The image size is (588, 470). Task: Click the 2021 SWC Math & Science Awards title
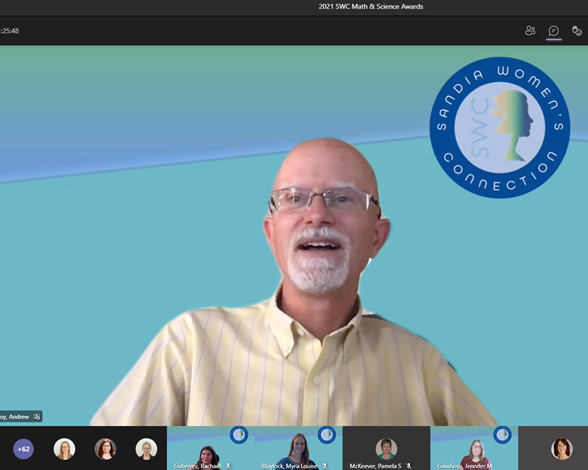click(371, 6)
